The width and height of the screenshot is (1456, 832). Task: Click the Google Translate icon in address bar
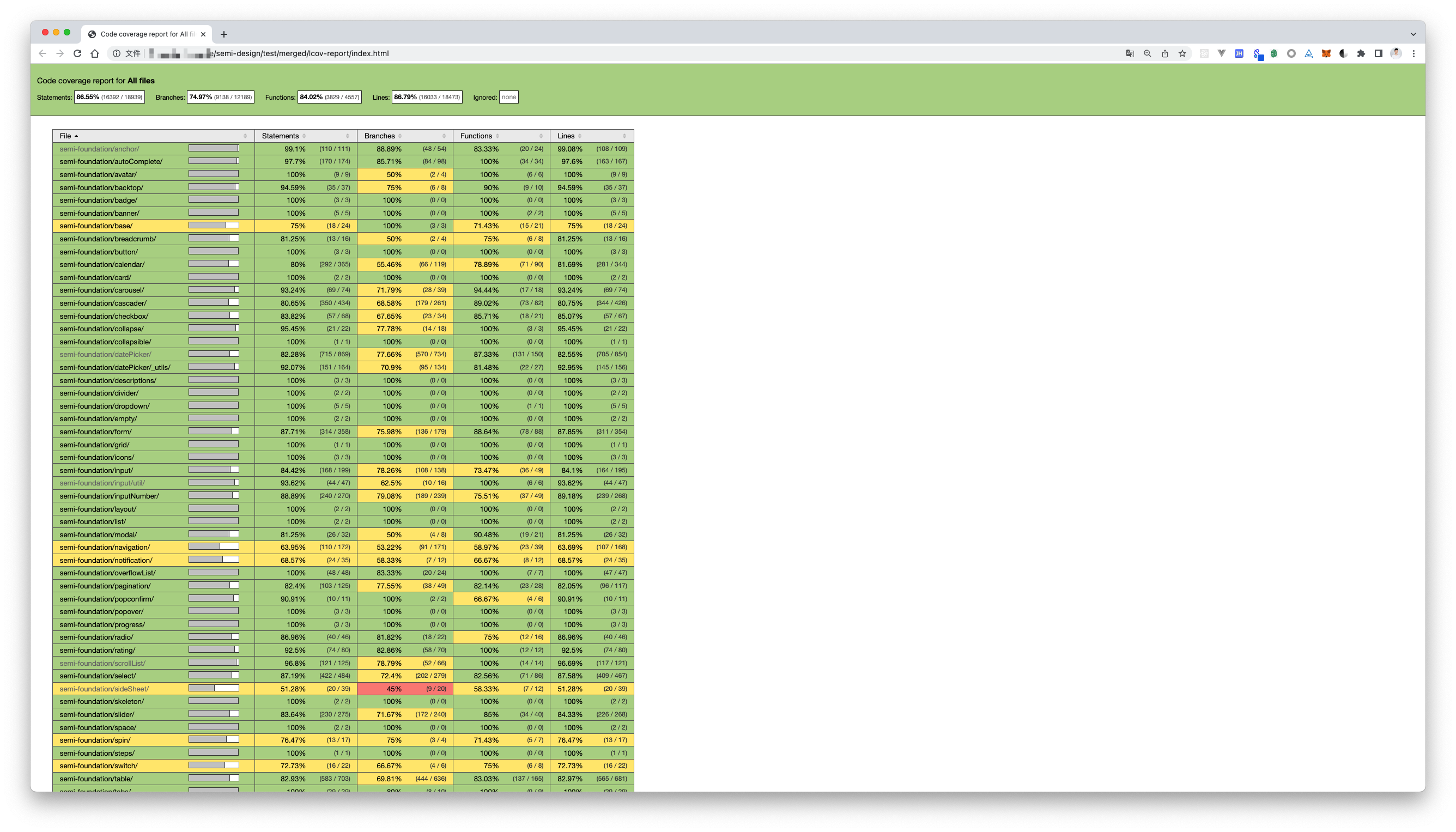[1130, 53]
